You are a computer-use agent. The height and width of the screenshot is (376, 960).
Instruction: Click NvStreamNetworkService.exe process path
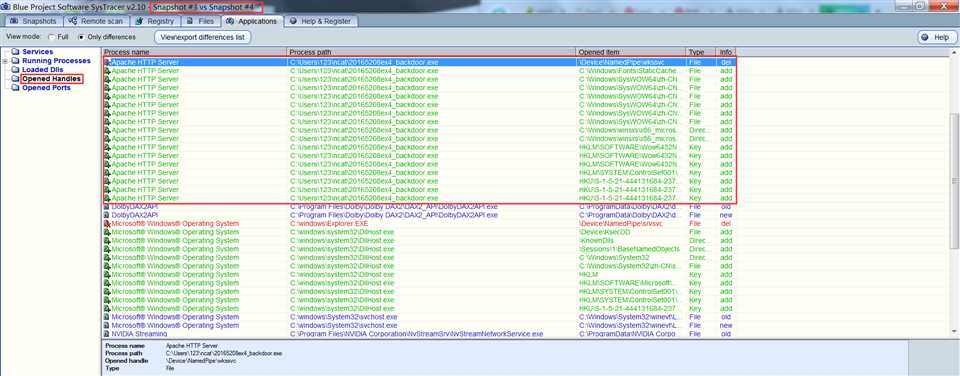pos(416,334)
